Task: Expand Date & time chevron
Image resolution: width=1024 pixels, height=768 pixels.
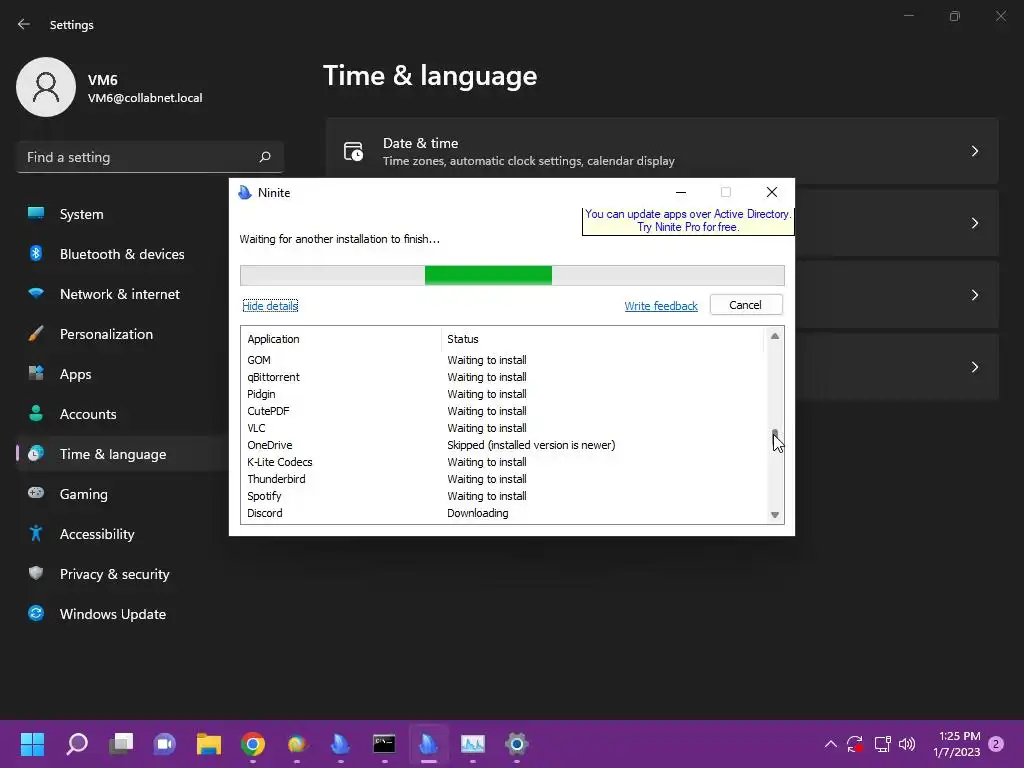Action: pyautogui.click(x=974, y=151)
